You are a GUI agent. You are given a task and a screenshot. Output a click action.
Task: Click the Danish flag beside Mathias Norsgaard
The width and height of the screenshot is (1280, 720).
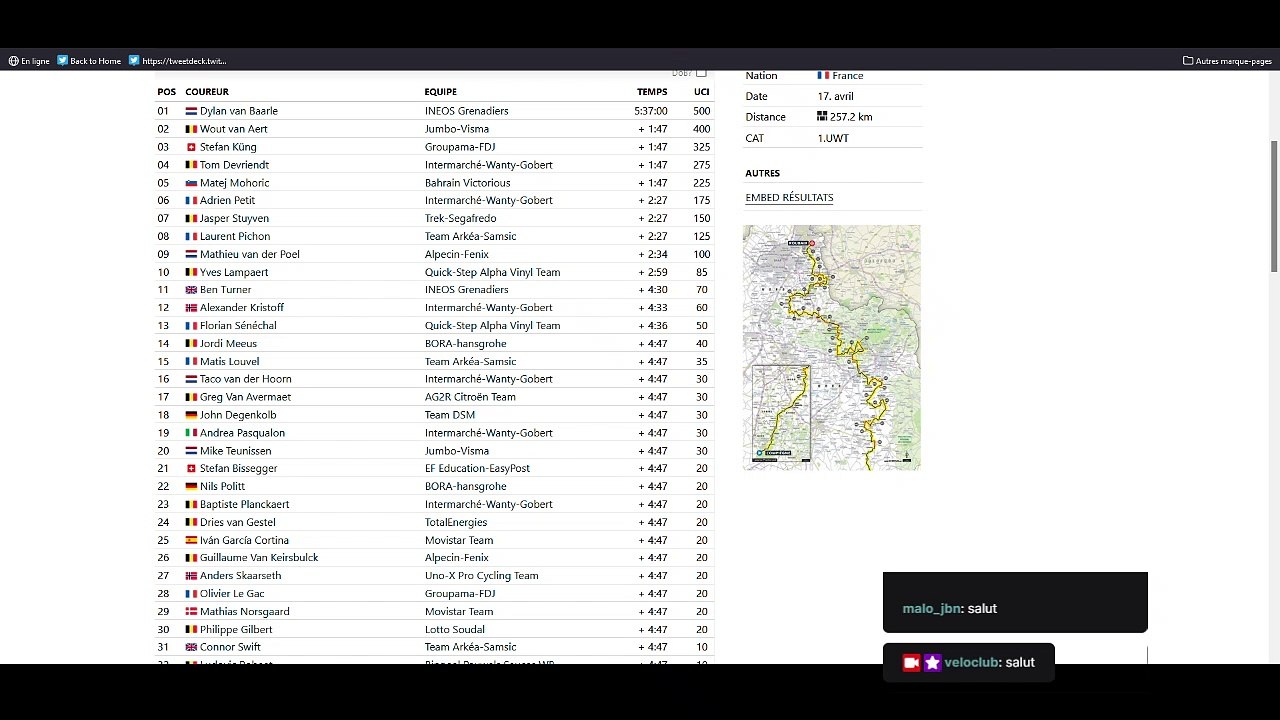point(191,612)
